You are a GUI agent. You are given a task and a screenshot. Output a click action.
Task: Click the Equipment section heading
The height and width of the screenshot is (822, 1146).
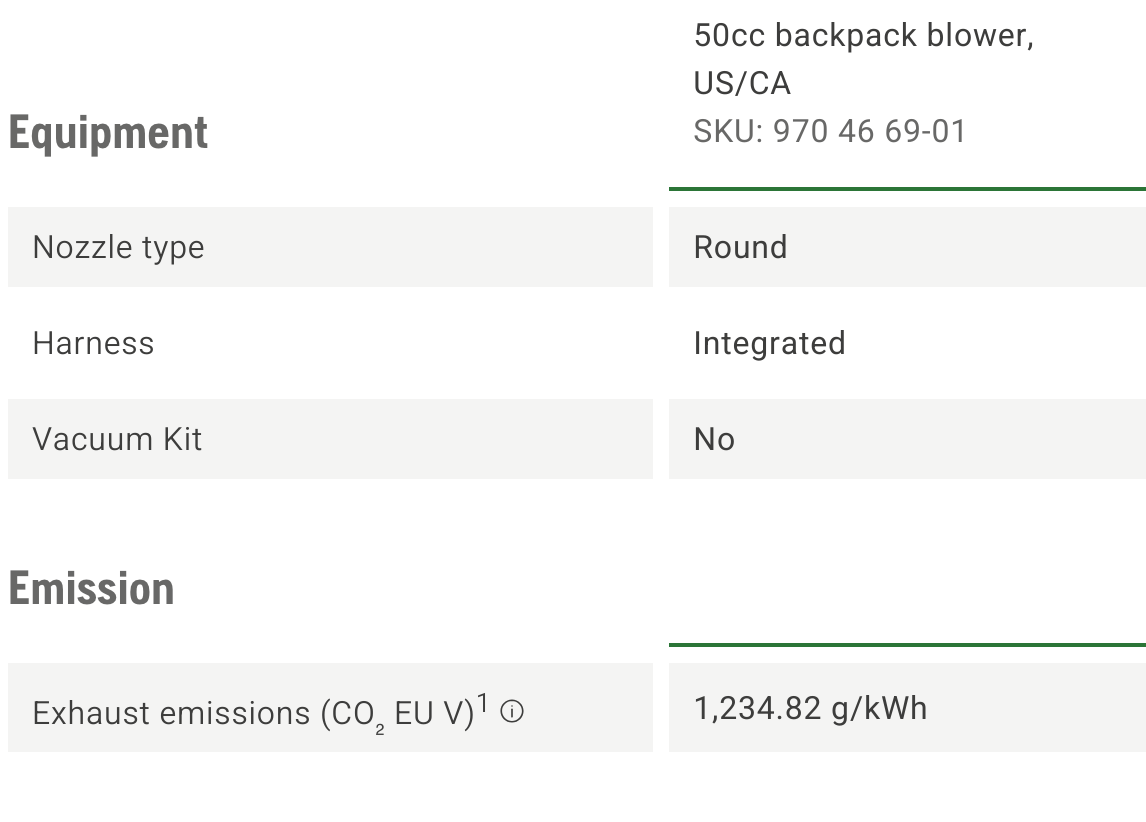108,133
